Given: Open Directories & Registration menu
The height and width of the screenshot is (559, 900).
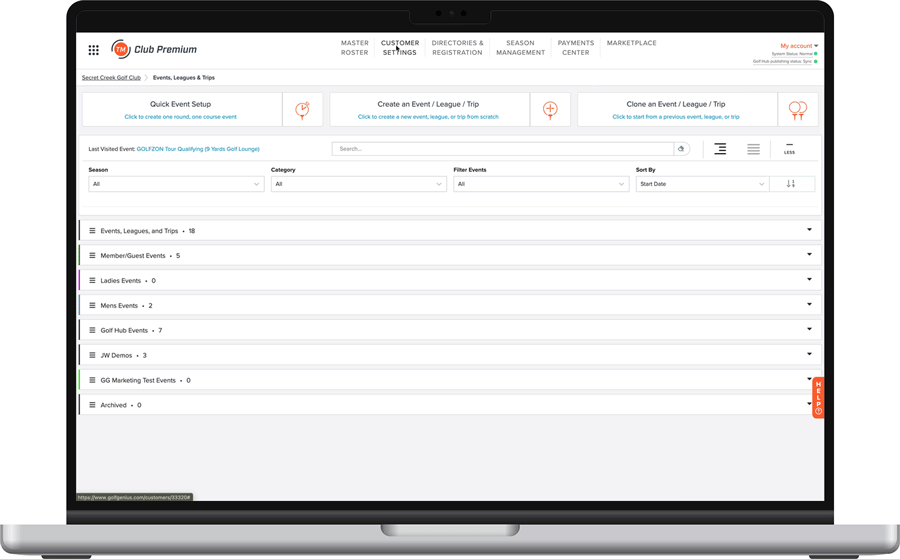Looking at the screenshot, I should pyautogui.click(x=457, y=48).
